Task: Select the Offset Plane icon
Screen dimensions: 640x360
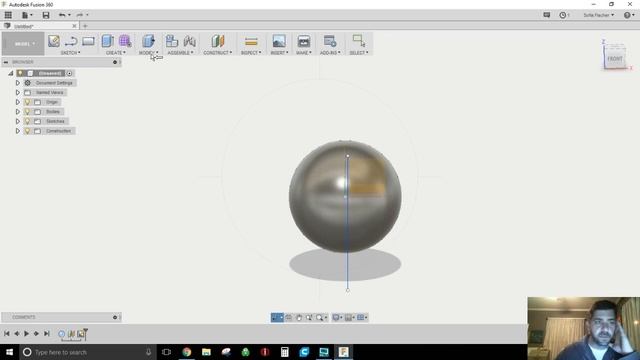Action: click(218, 41)
